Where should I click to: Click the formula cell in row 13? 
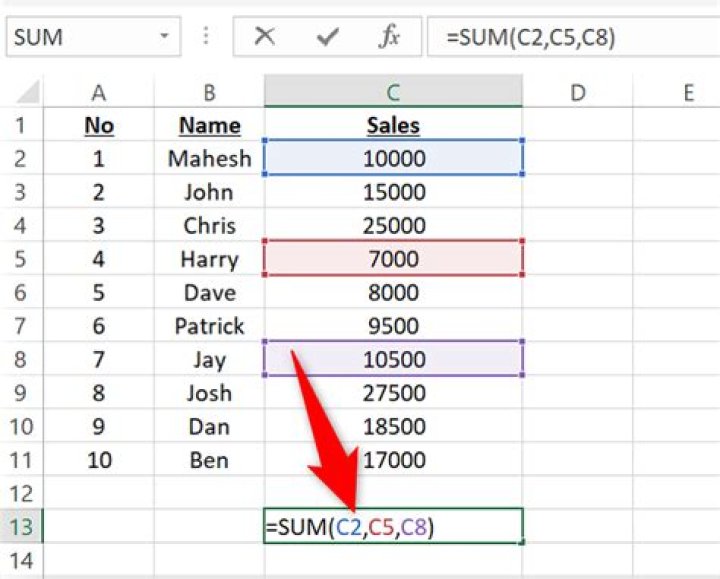click(x=393, y=527)
